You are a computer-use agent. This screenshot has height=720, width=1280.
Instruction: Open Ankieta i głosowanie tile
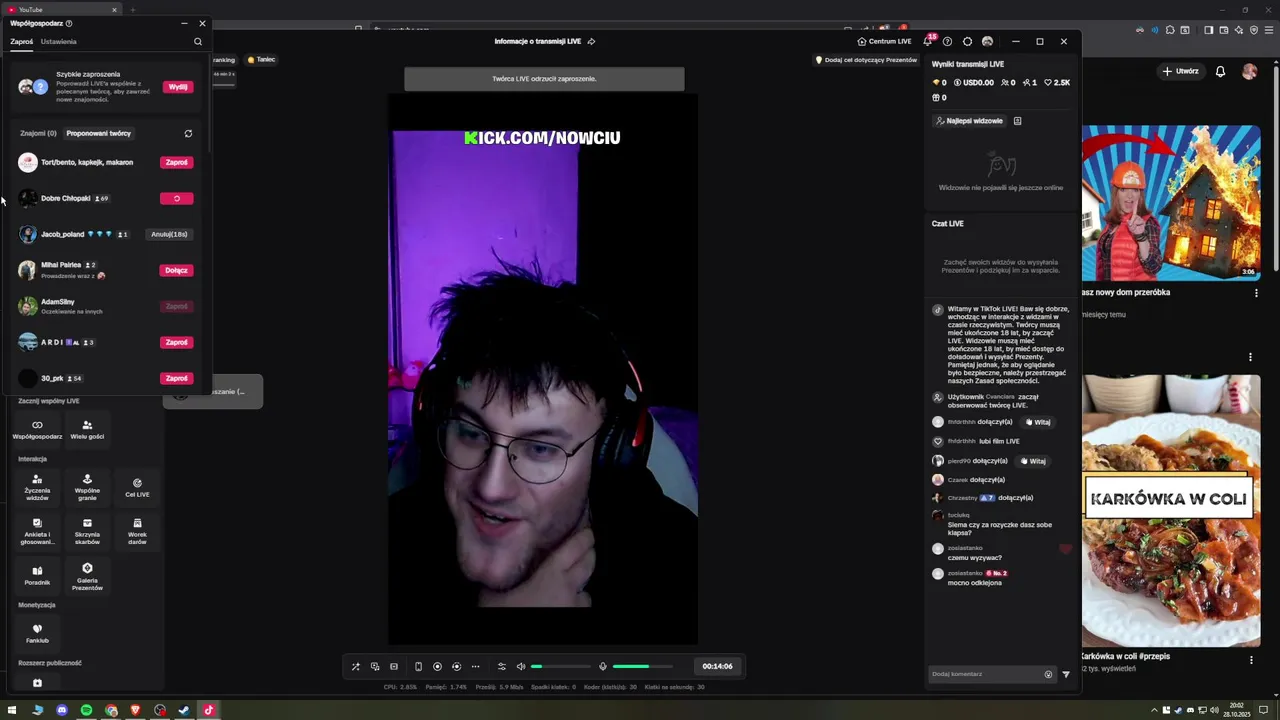[x=37, y=531]
